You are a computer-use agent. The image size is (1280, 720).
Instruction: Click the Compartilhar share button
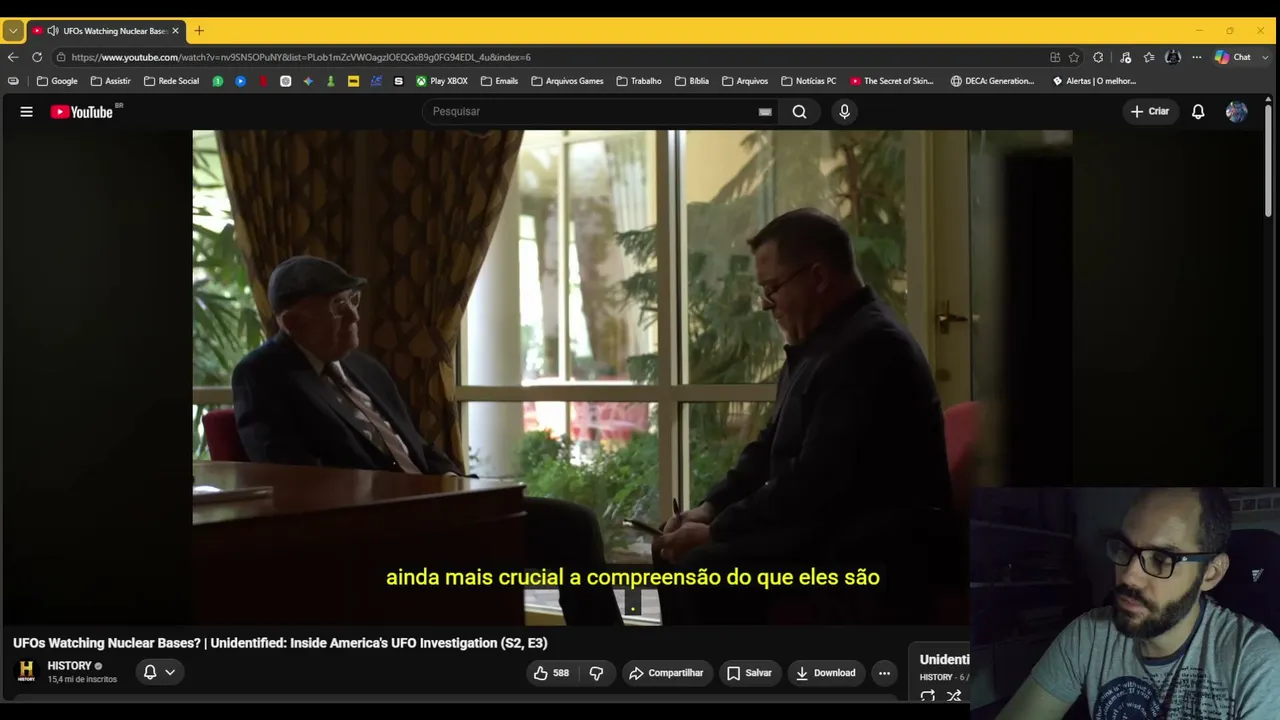[x=666, y=673]
